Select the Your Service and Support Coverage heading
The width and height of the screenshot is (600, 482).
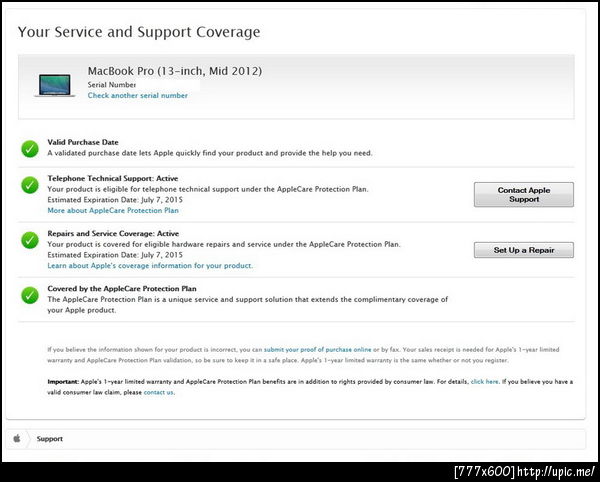pos(139,32)
